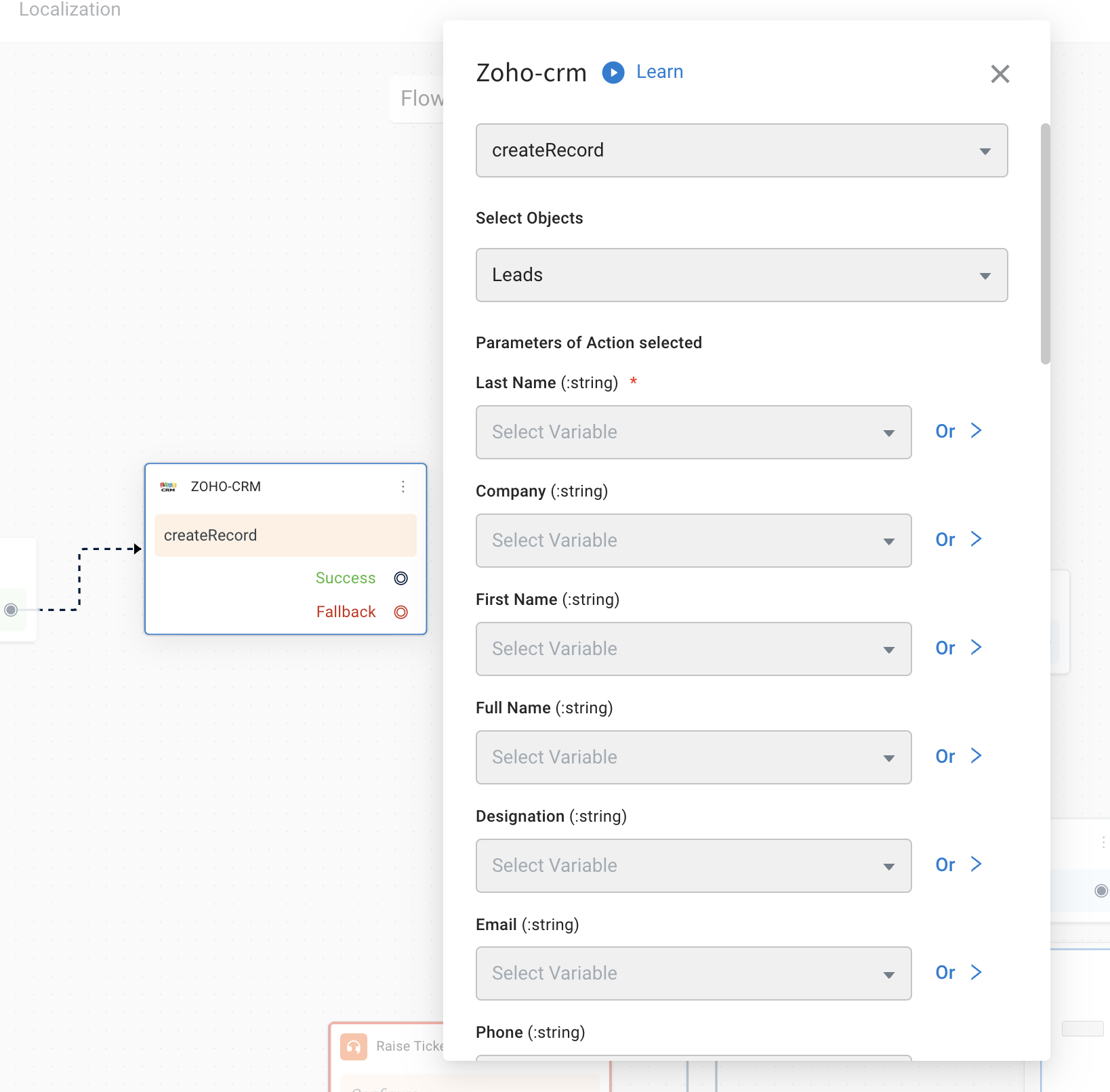Click the Select Objects label
Viewport: 1110px width, 1092px height.
tap(529, 218)
